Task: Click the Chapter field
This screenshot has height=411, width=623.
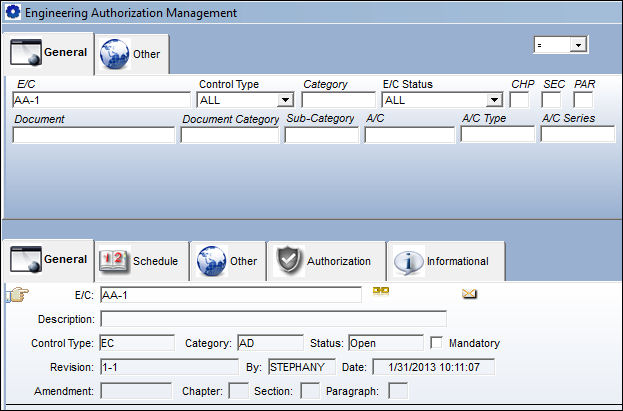Action: click(x=239, y=391)
